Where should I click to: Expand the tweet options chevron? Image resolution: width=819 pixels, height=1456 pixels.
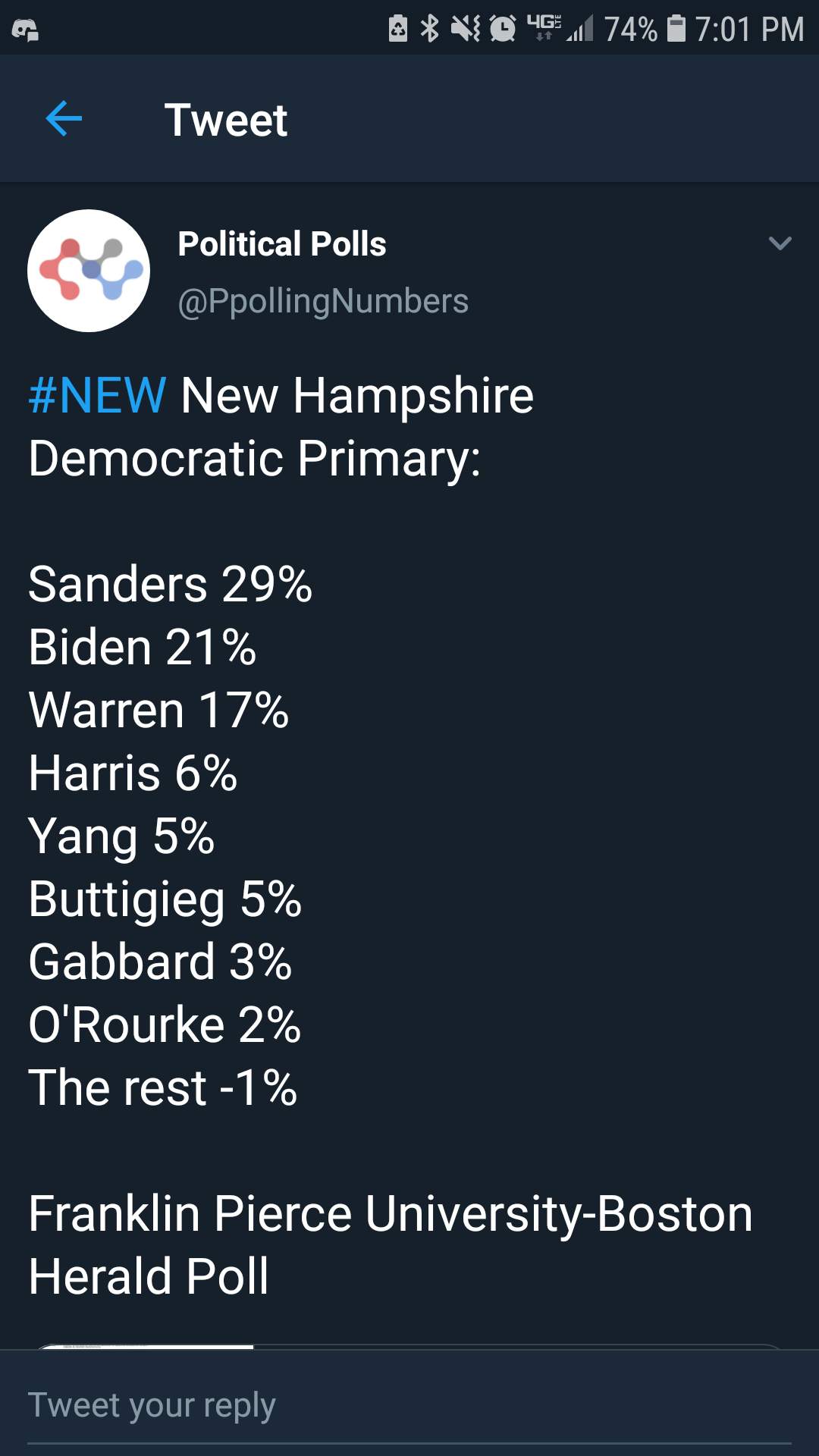pyautogui.click(x=780, y=243)
